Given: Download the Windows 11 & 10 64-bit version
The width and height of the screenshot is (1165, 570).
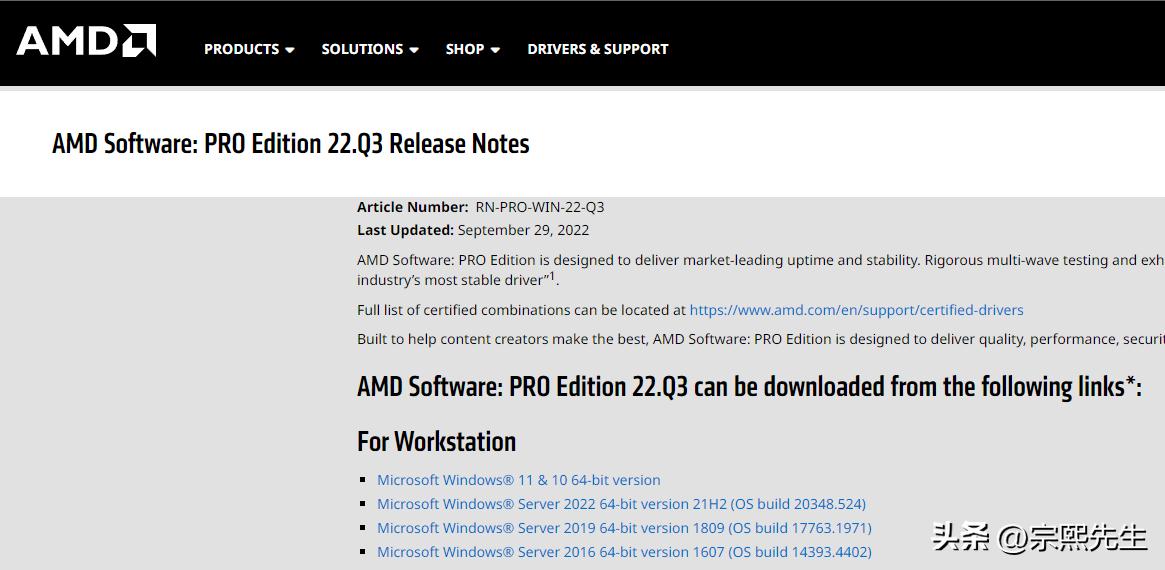Looking at the screenshot, I should click(x=519, y=480).
